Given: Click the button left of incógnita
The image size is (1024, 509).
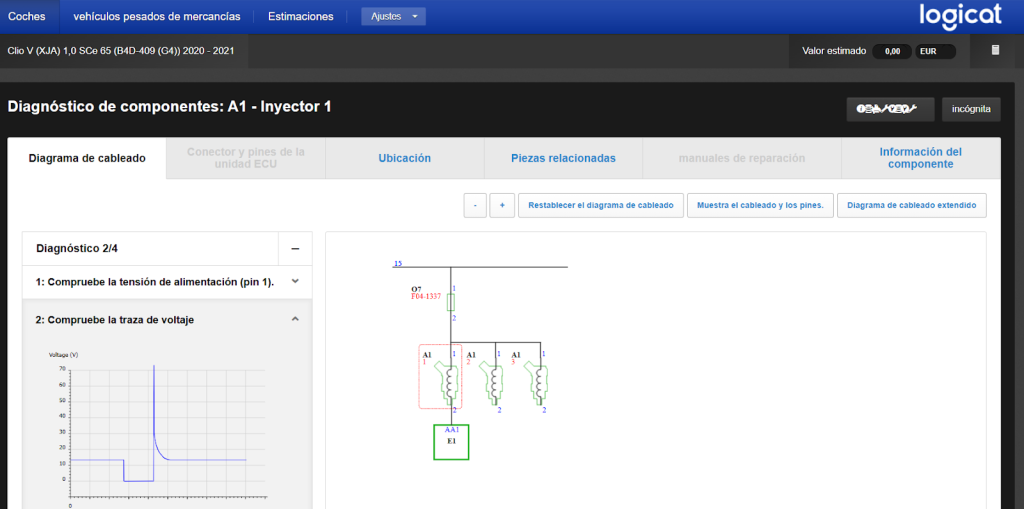Looking at the screenshot, I should 890,109.
